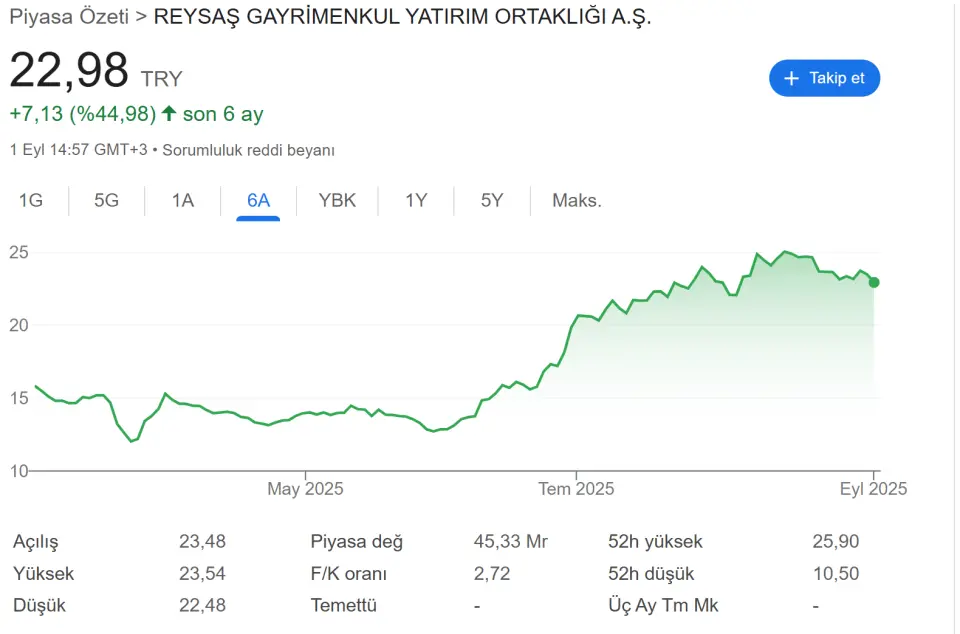The image size is (960, 634).
Task: Click the May 2025 axis label
Action: [x=305, y=488]
